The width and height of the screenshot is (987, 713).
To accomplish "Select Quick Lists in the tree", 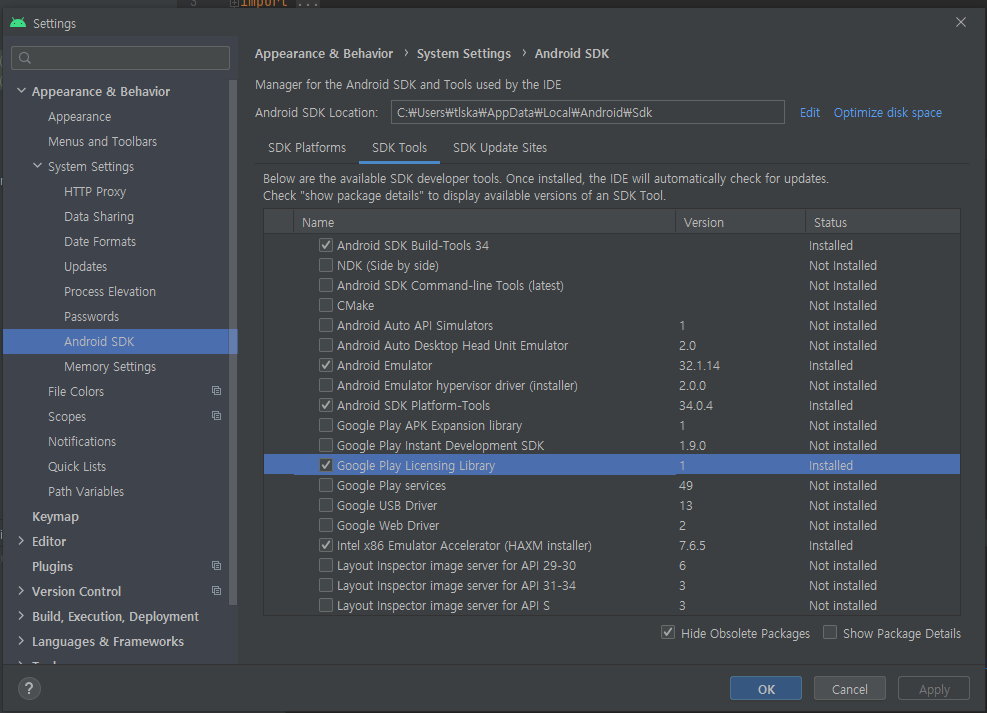I will click(x=77, y=466).
